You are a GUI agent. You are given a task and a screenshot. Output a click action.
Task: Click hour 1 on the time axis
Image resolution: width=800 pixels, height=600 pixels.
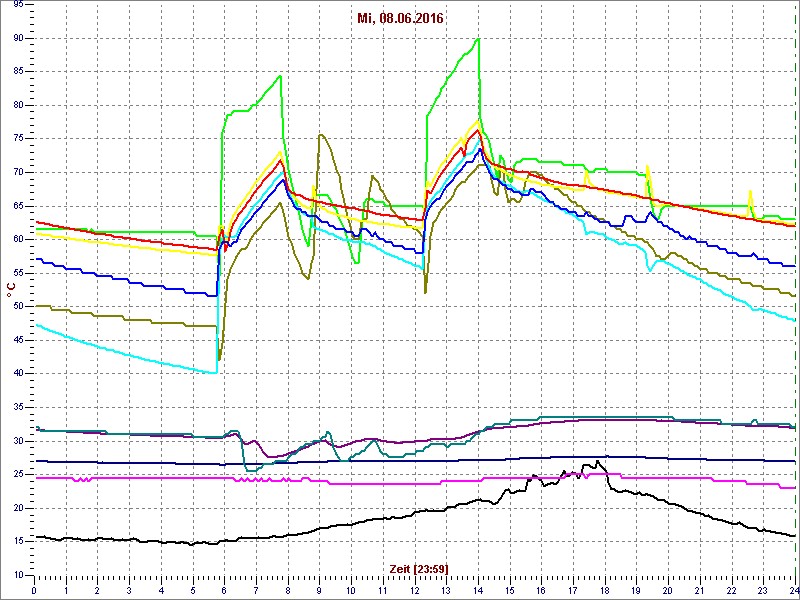click(x=66, y=591)
